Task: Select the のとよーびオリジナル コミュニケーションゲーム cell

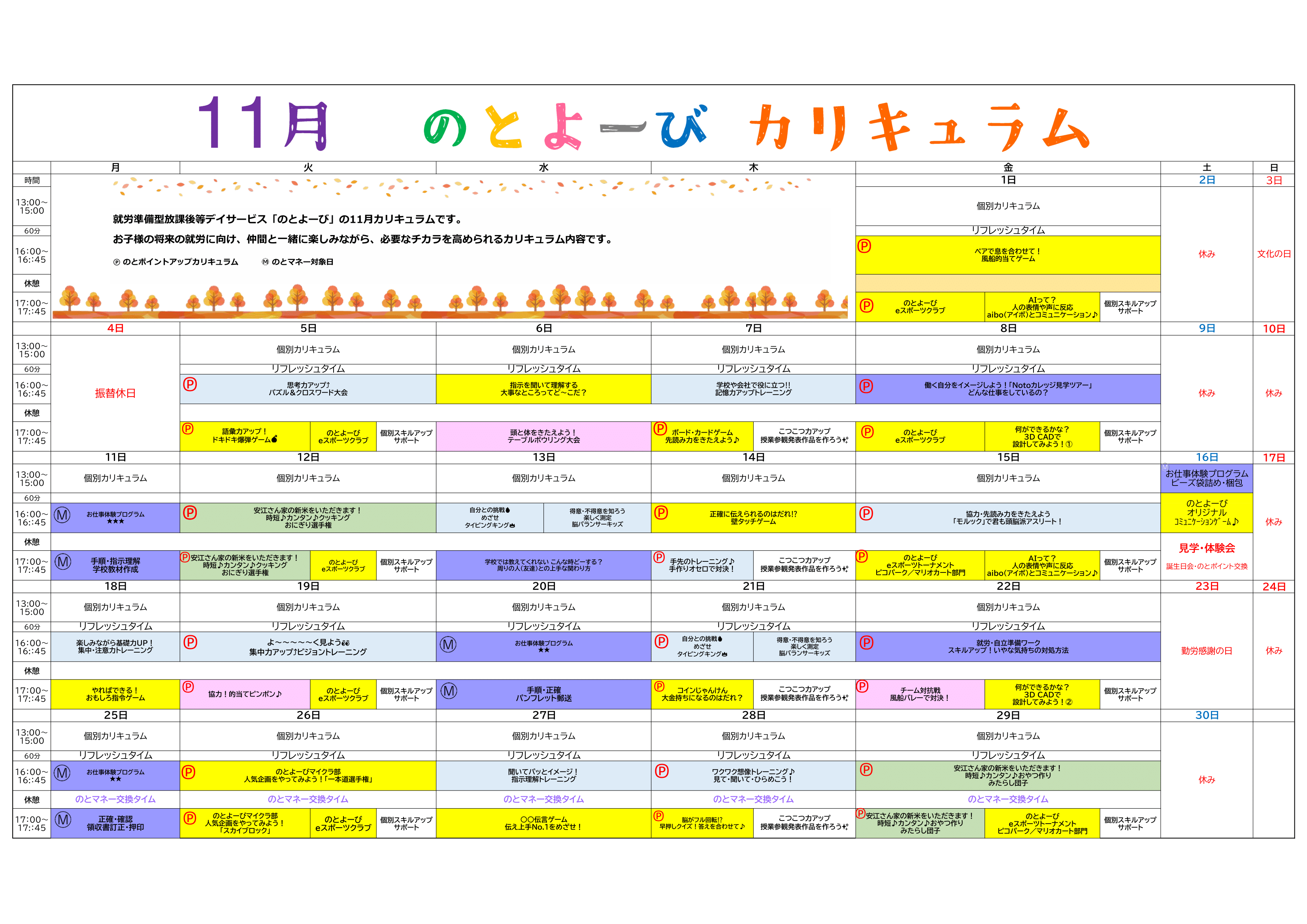Action: click(x=1207, y=513)
